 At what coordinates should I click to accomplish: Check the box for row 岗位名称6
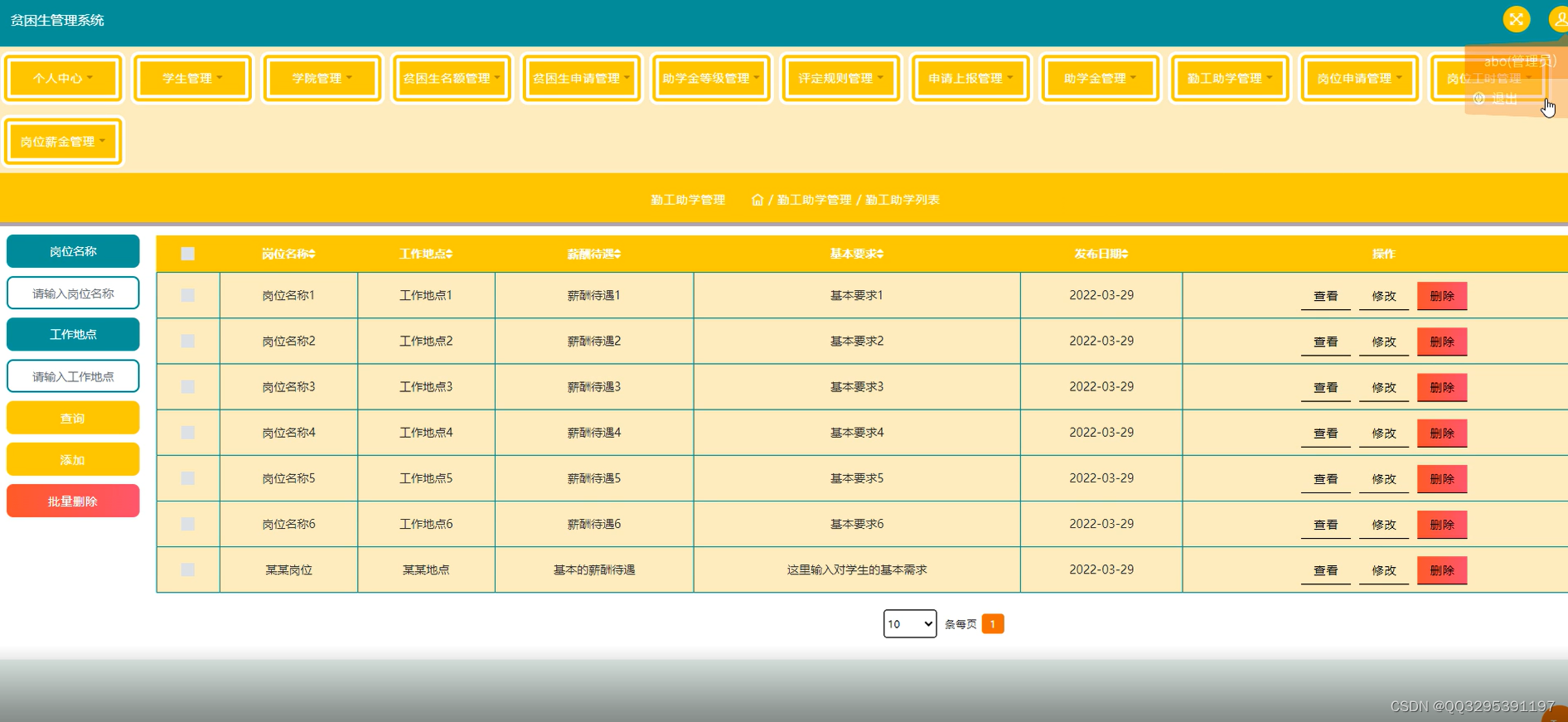[188, 524]
